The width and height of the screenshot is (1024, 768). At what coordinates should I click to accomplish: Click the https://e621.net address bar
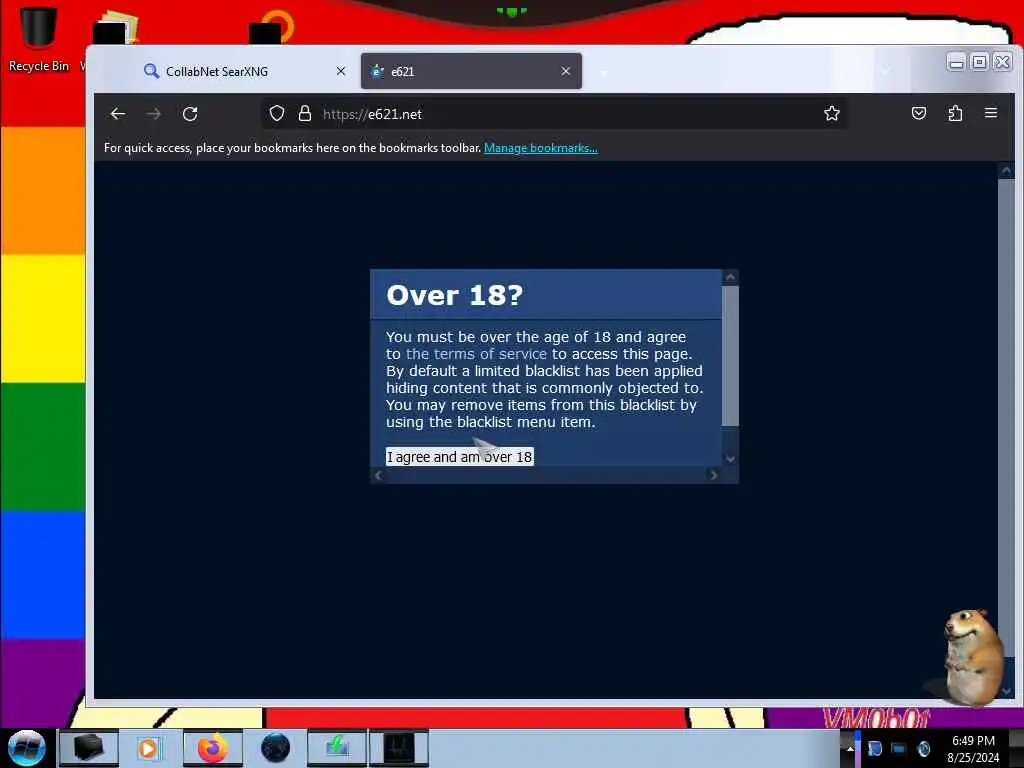tap(555, 114)
